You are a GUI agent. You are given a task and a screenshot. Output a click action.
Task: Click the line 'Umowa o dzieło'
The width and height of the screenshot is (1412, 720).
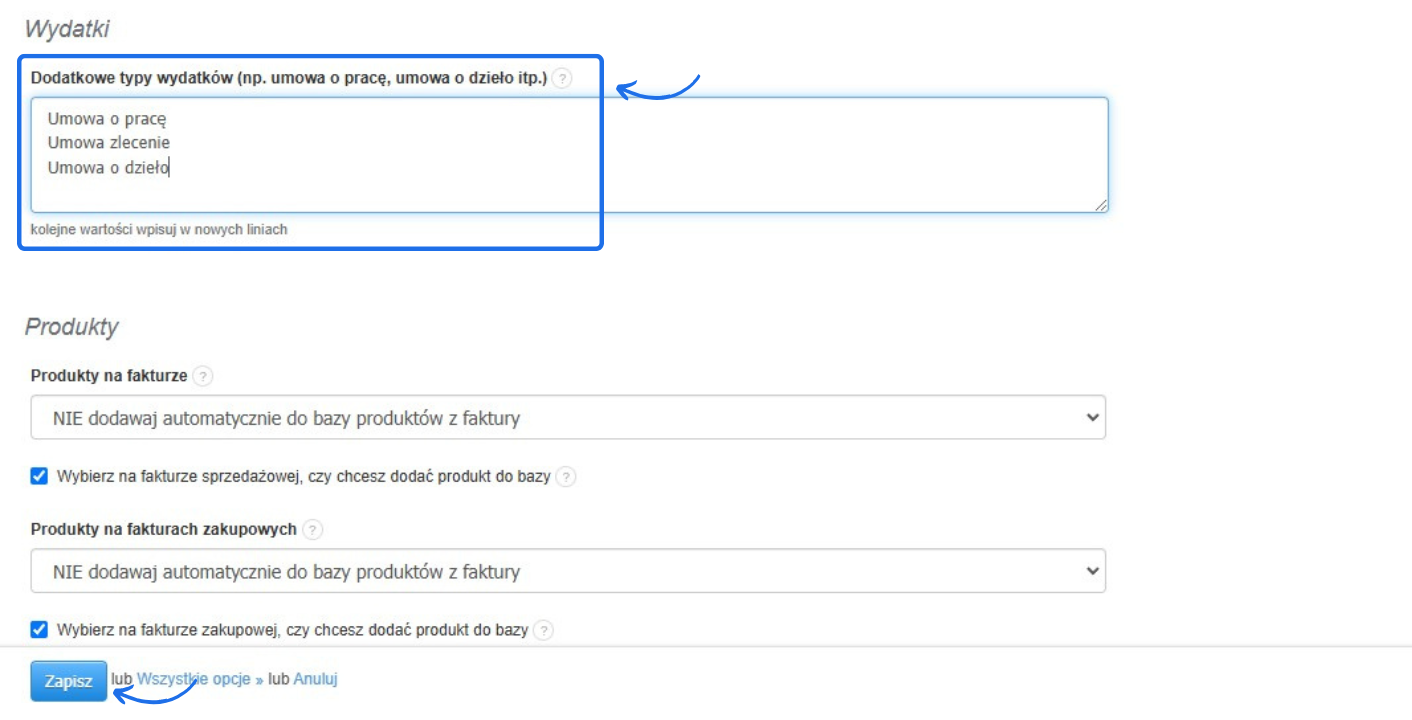click(x=109, y=167)
